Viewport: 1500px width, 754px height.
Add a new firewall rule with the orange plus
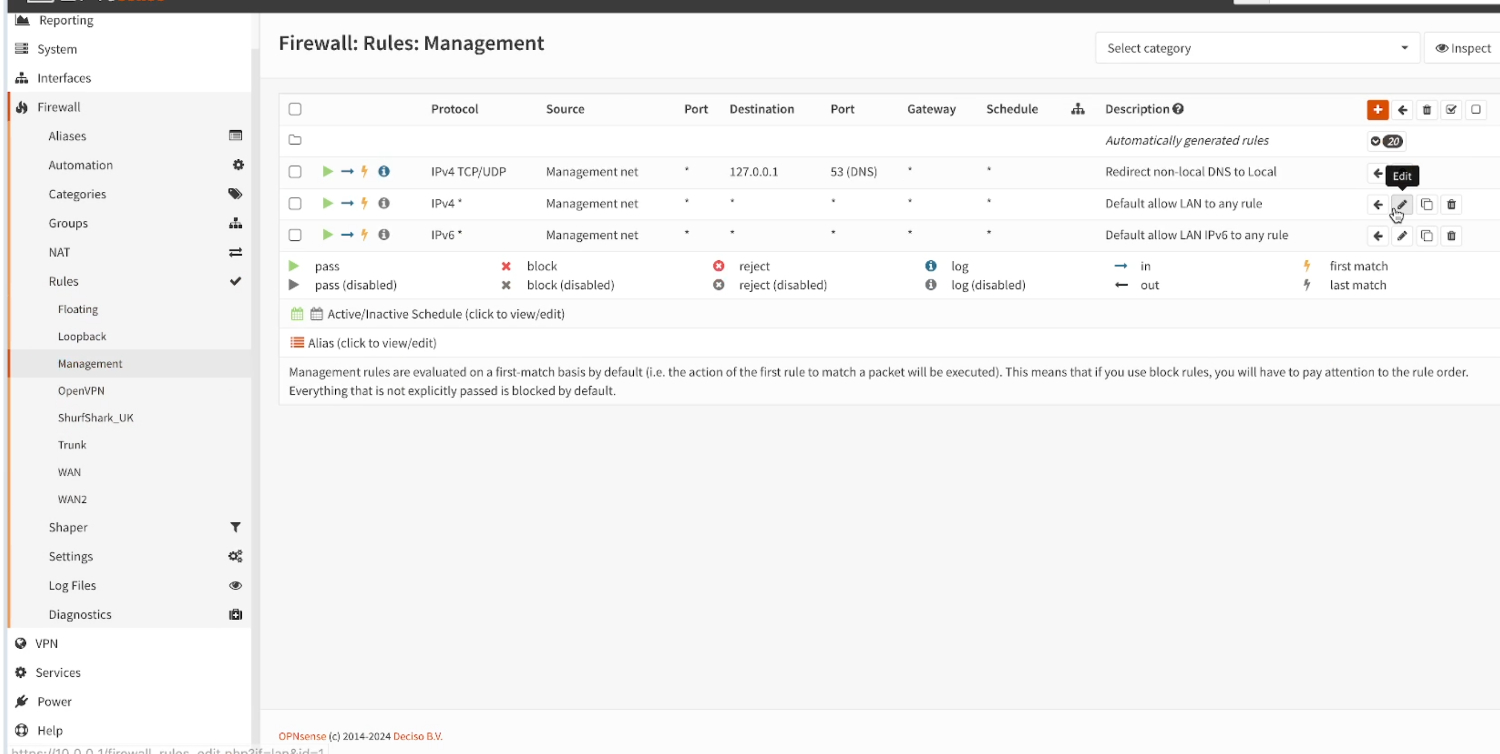click(1378, 110)
